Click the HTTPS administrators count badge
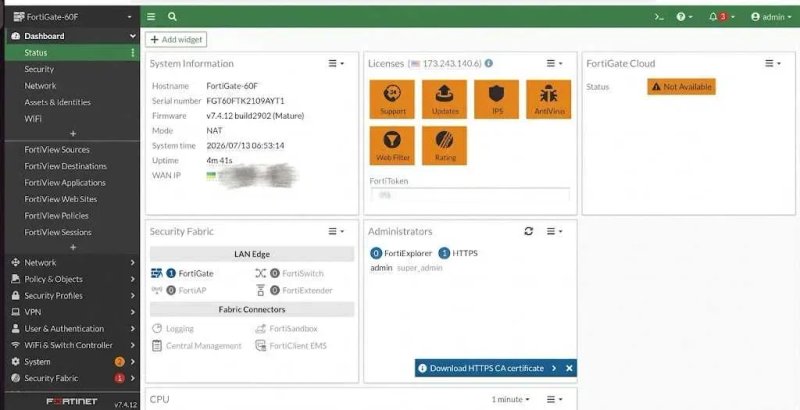800x410 pixels. click(x=444, y=253)
